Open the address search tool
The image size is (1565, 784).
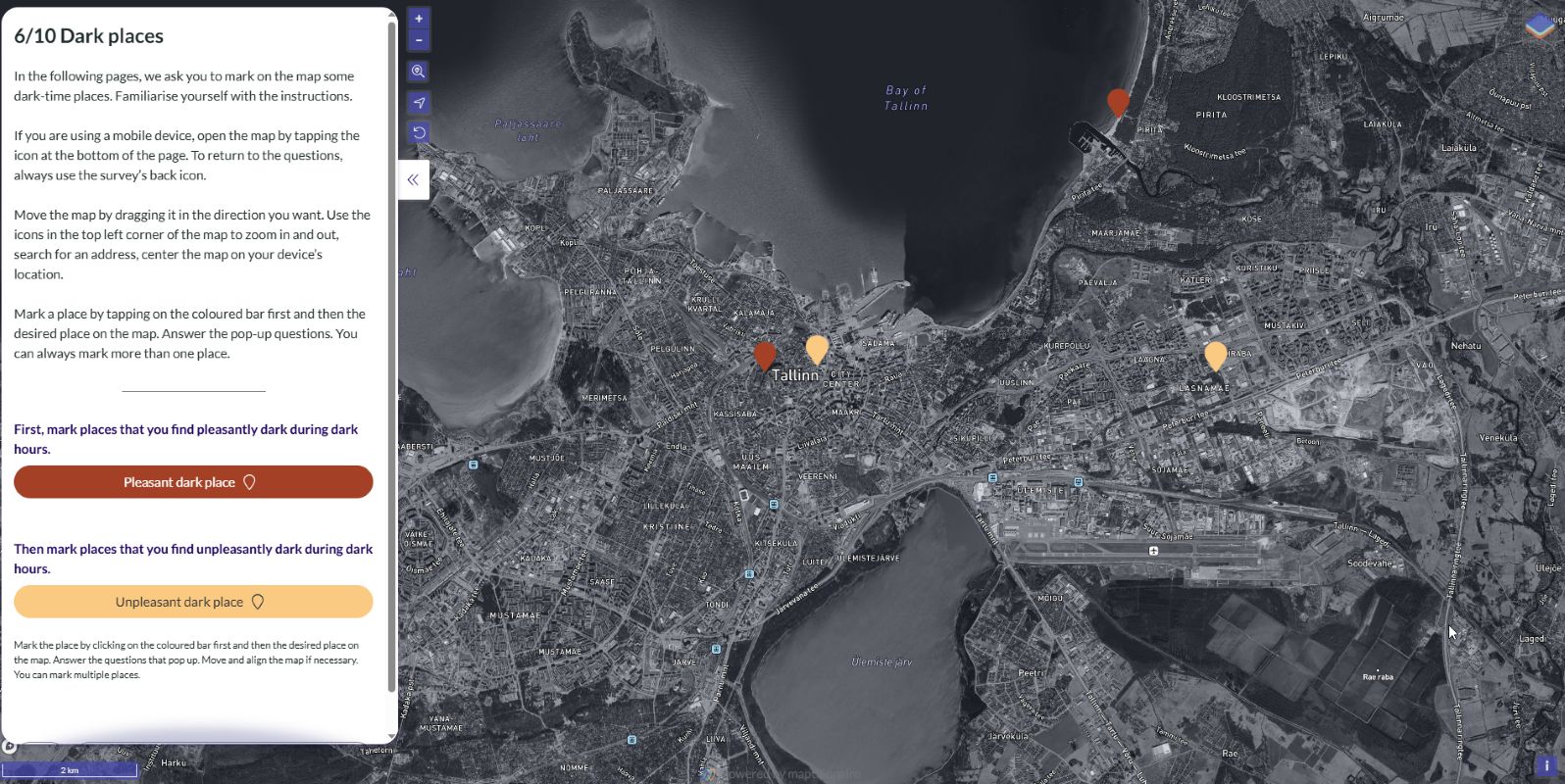(x=419, y=72)
